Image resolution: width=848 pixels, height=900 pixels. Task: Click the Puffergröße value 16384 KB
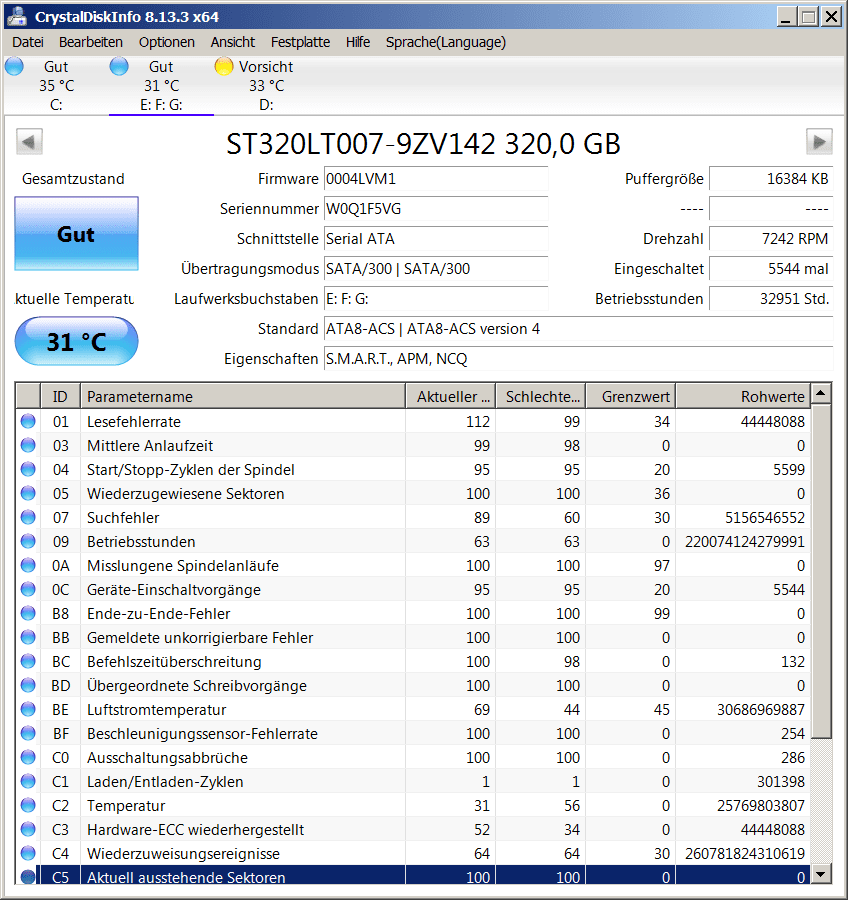(770, 179)
